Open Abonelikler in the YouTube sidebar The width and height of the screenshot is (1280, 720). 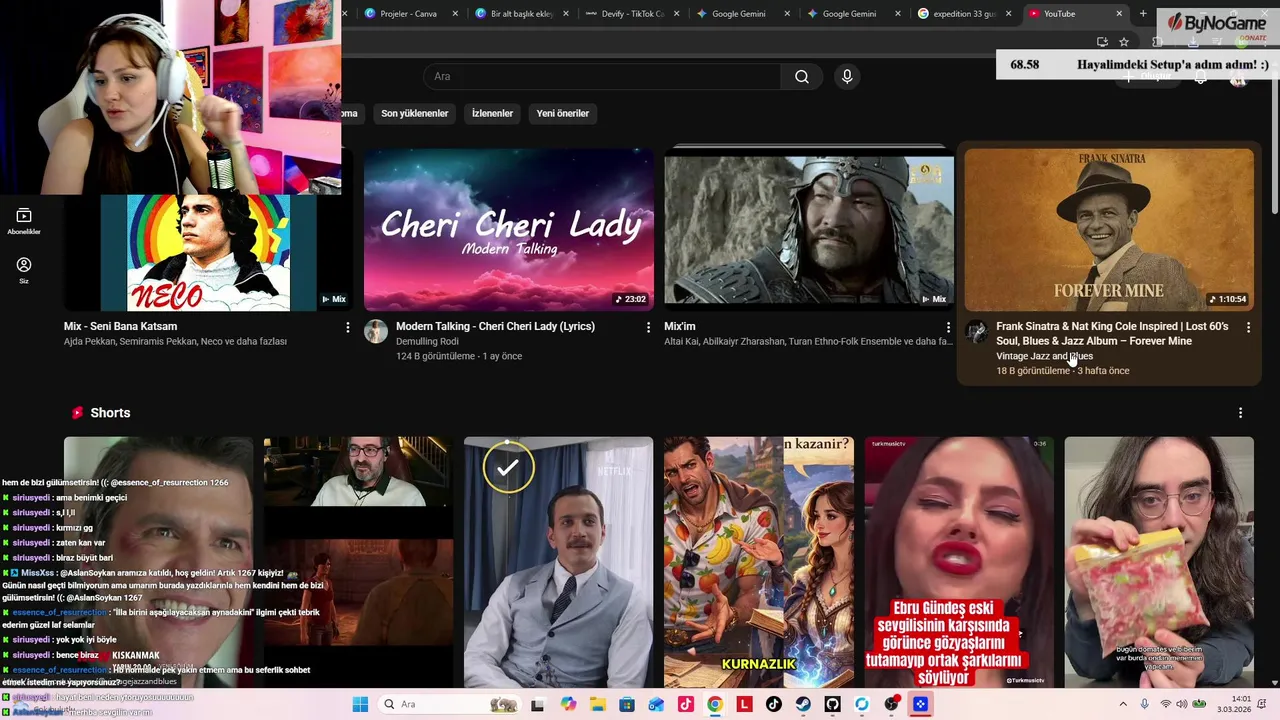pyautogui.click(x=24, y=221)
